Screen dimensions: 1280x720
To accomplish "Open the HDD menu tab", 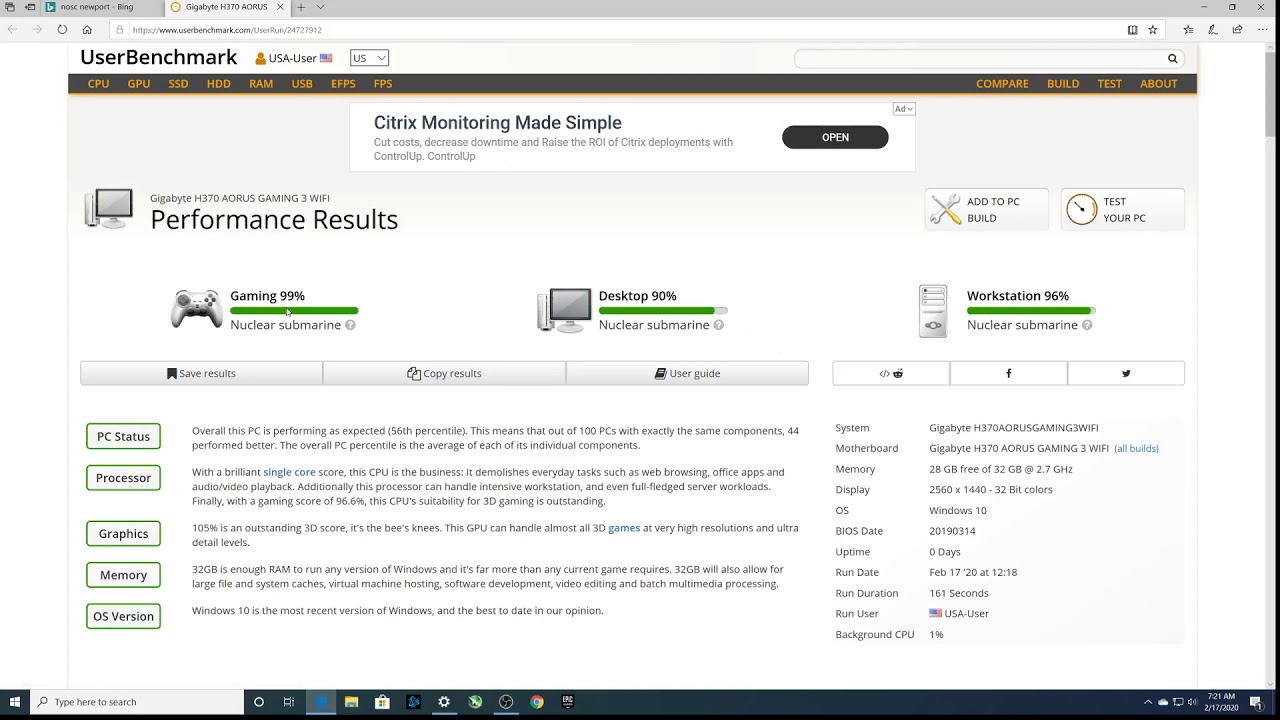I will pyautogui.click(x=219, y=84).
